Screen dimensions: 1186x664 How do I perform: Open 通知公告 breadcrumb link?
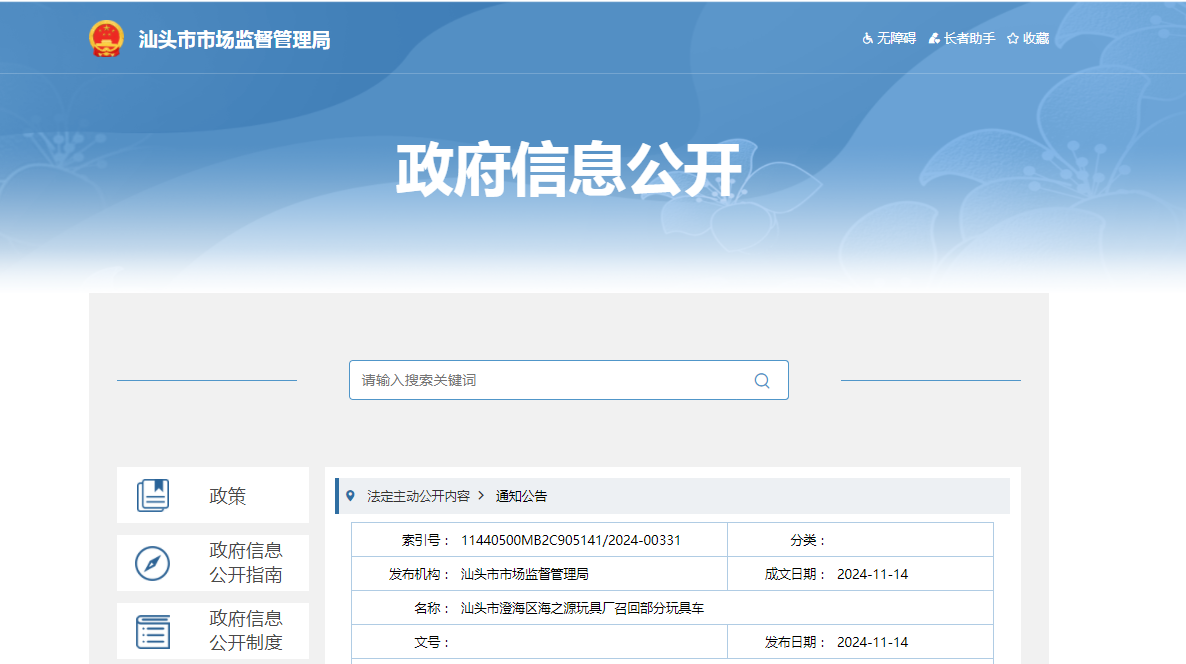(x=521, y=496)
